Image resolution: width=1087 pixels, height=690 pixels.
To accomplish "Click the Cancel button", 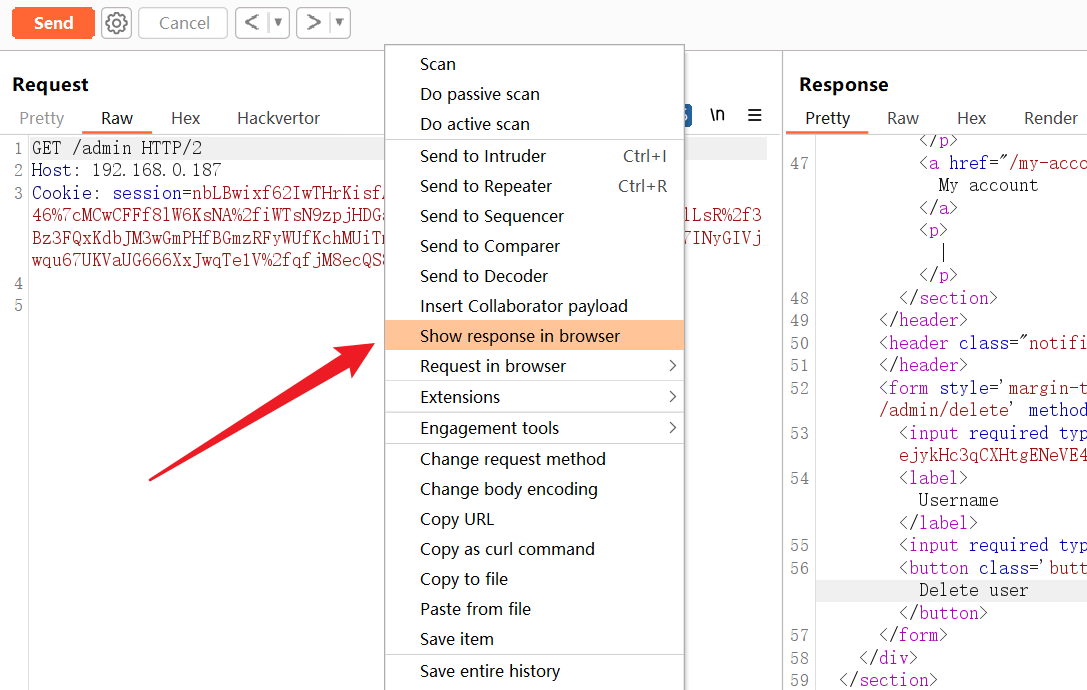I will coord(184,23).
